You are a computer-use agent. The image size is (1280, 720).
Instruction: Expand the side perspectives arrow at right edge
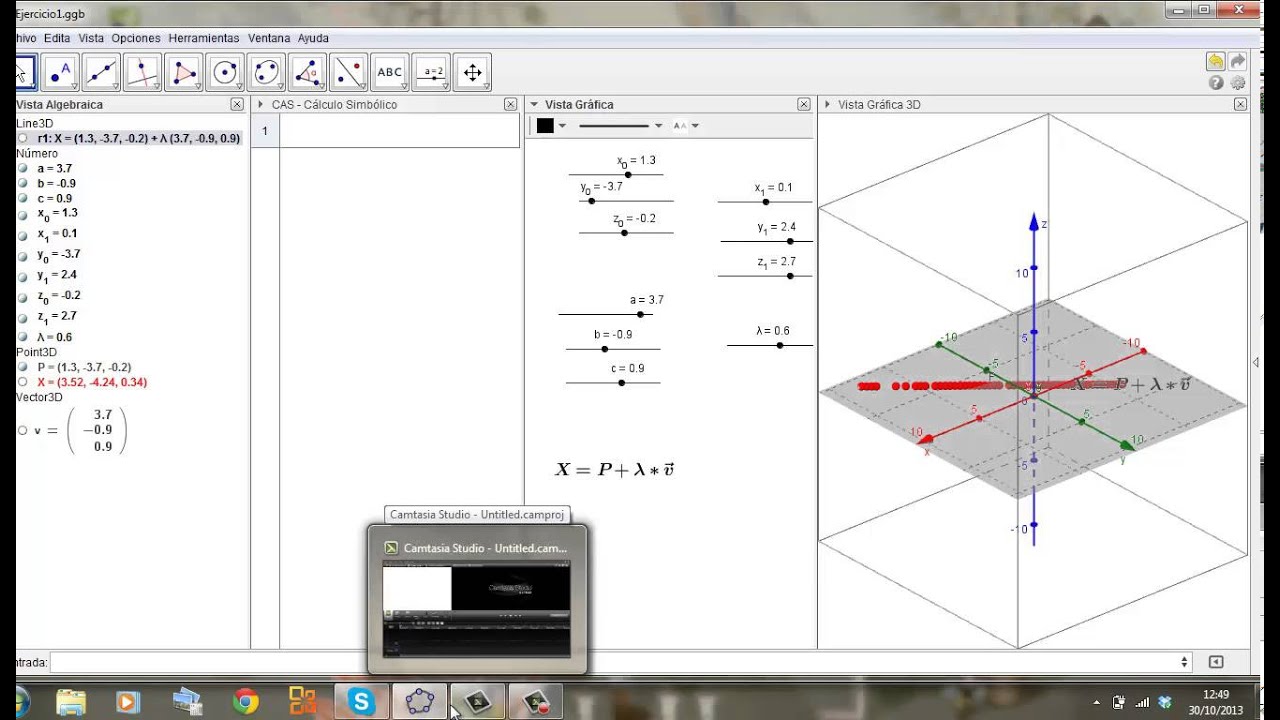(x=1258, y=362)
